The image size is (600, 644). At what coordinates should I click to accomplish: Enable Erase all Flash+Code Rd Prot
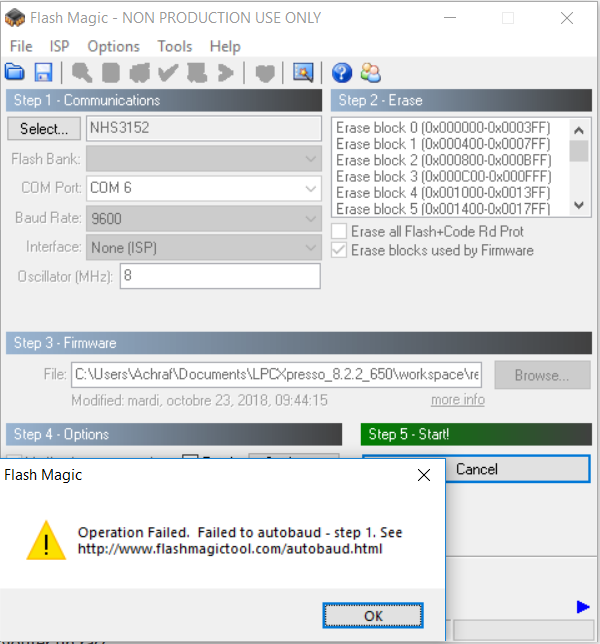339,232
